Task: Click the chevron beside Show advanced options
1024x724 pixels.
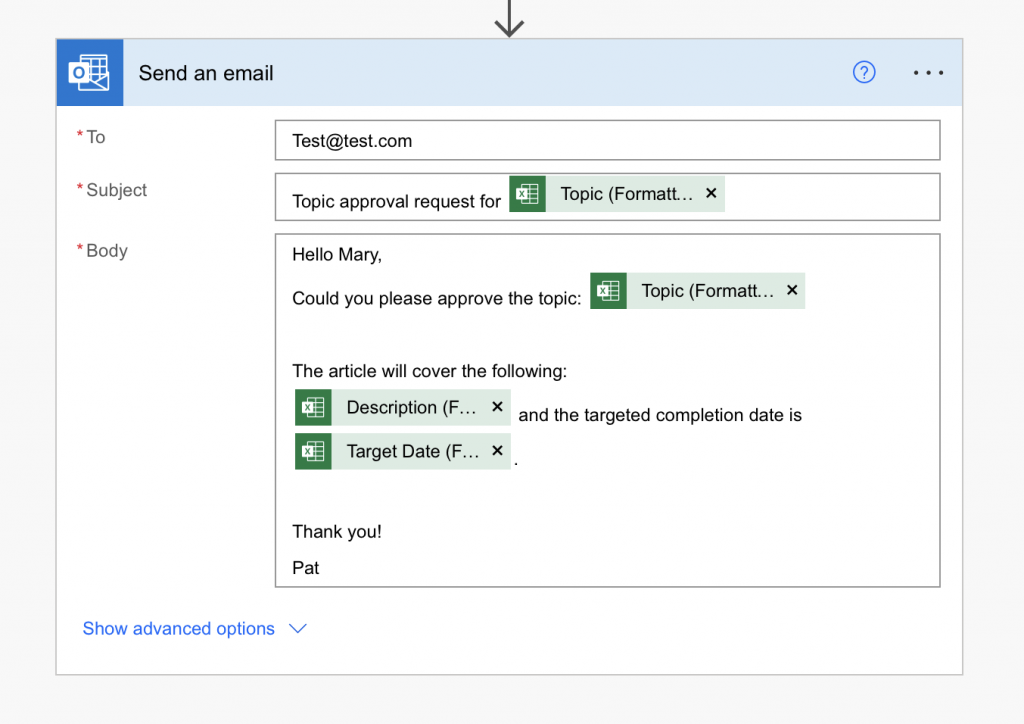Action: 297,628
